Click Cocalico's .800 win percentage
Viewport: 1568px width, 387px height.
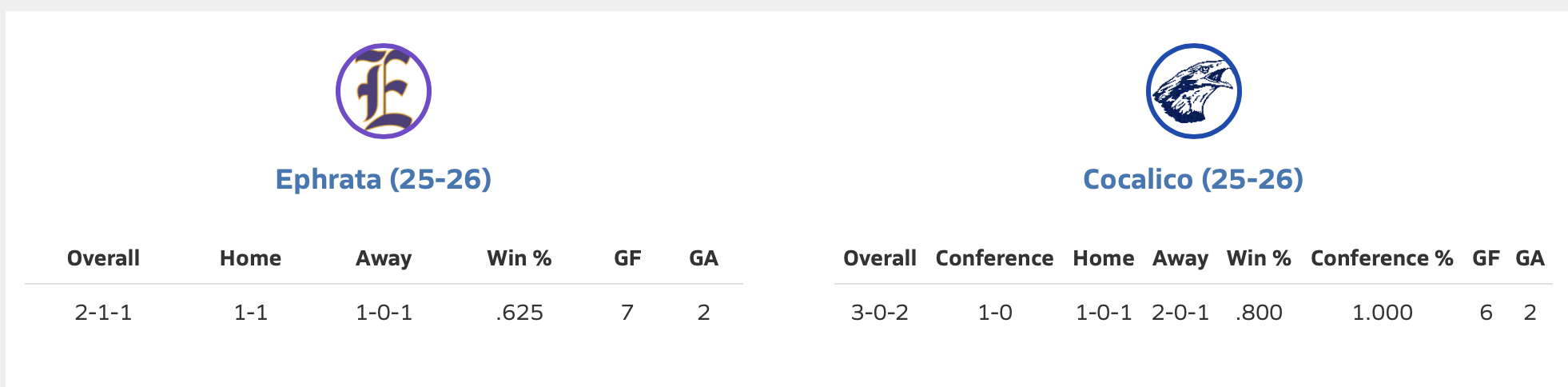coord(1259,313)
